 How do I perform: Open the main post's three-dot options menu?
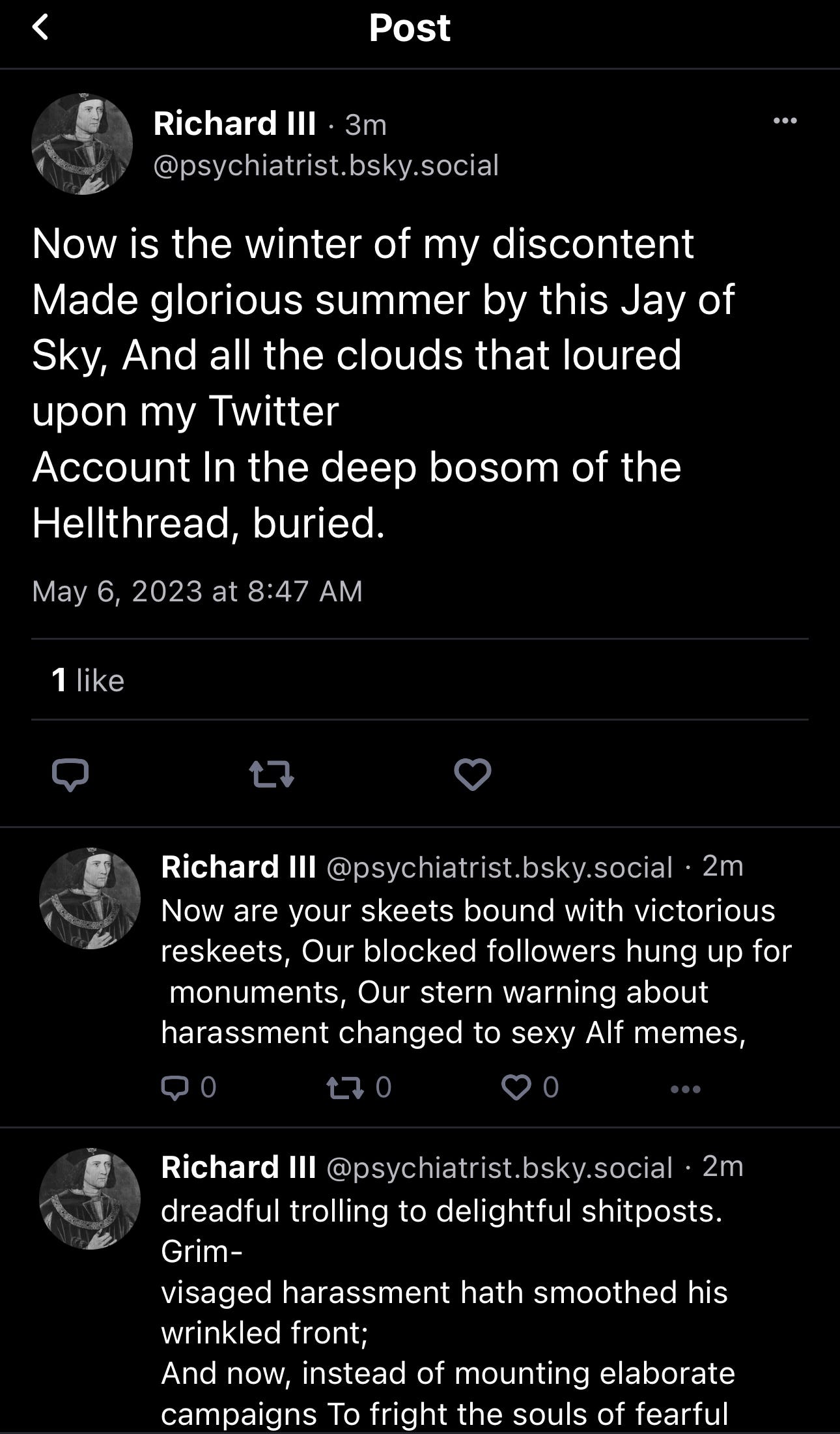(x=785, y=121)
